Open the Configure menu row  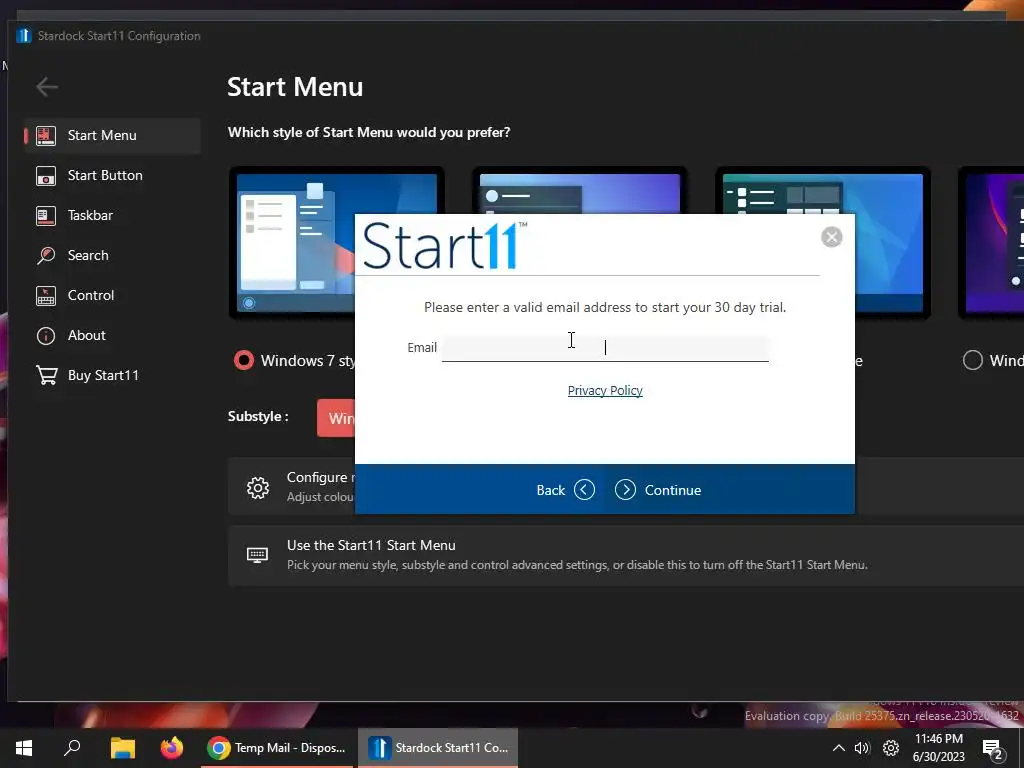[291, 487]
